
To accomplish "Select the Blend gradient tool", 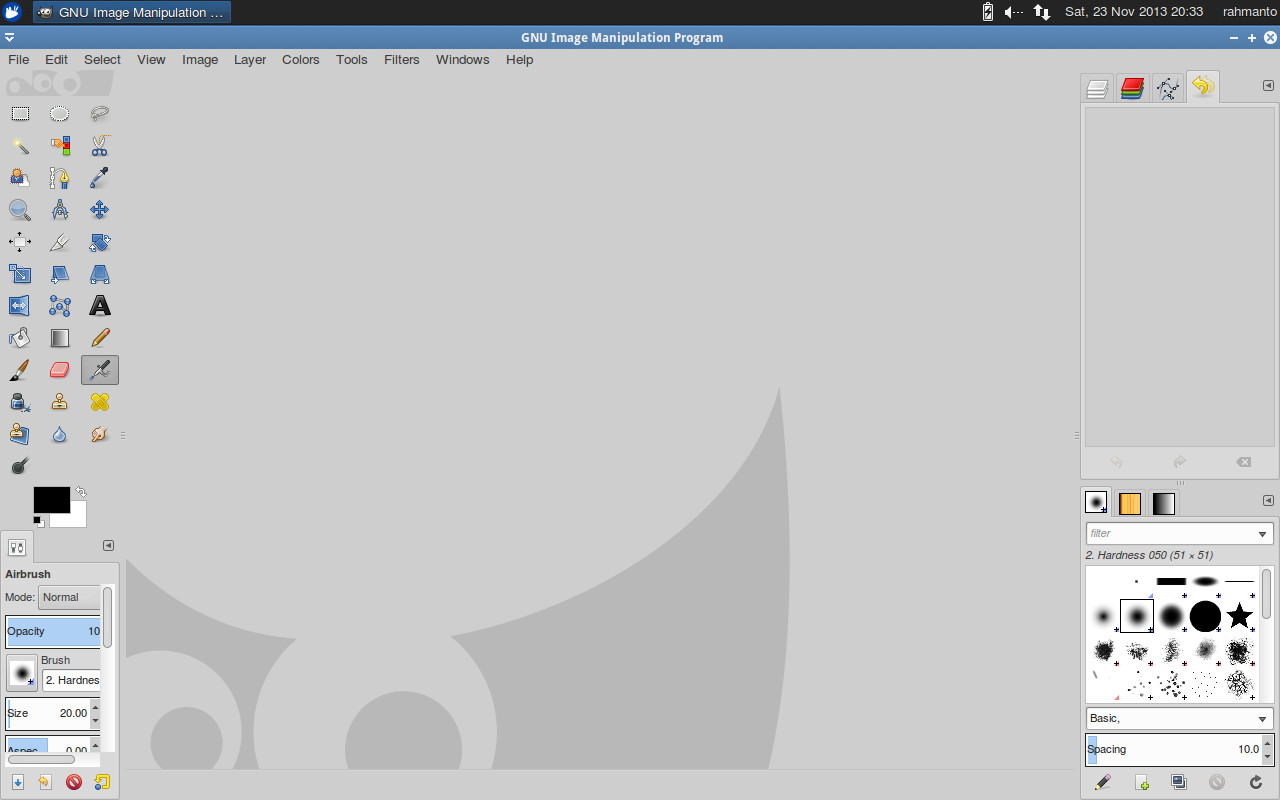I will [x=60, y=338].
